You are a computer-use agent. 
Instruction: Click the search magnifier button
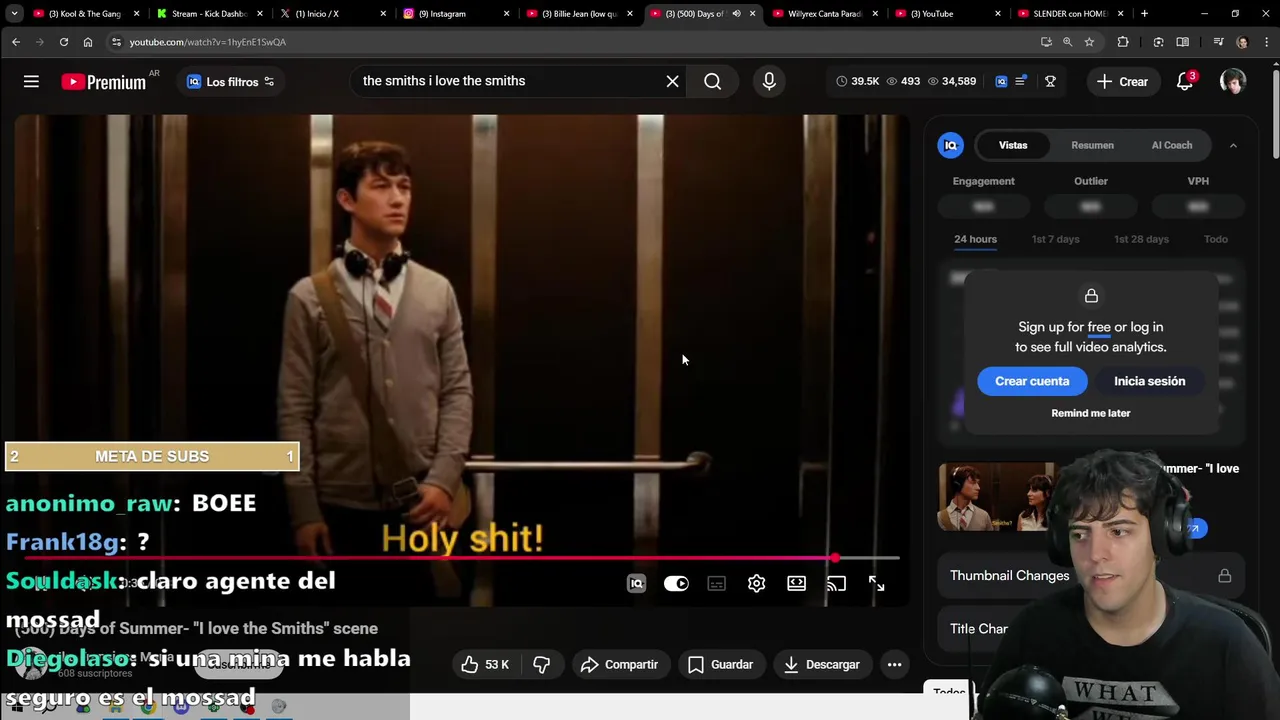pos(712,82)
